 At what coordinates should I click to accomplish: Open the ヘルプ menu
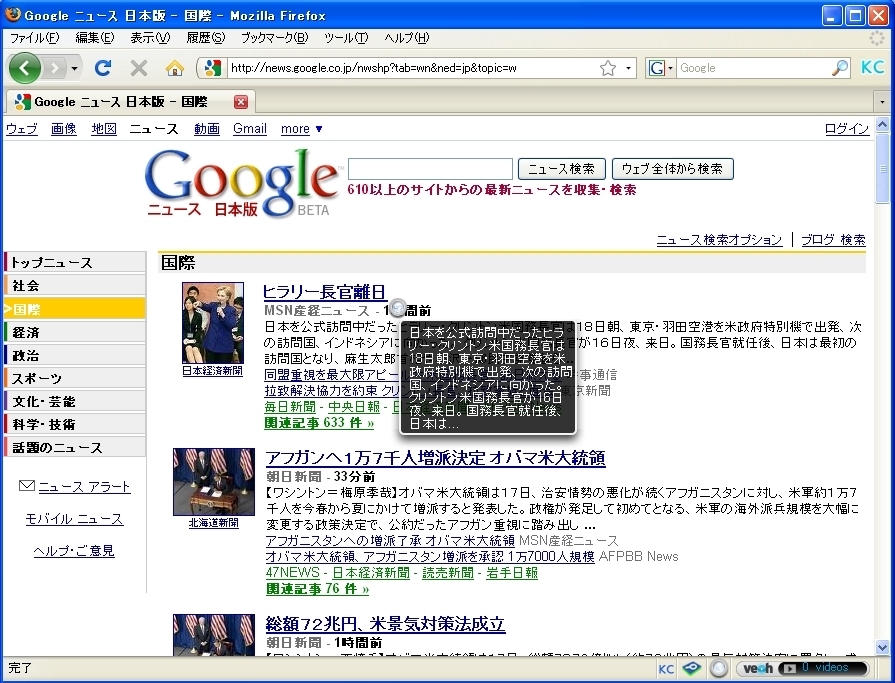point(406,38)
